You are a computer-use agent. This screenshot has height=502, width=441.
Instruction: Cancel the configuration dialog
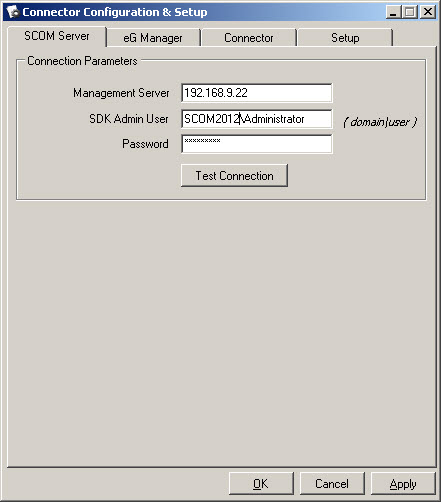coord(332,484)
